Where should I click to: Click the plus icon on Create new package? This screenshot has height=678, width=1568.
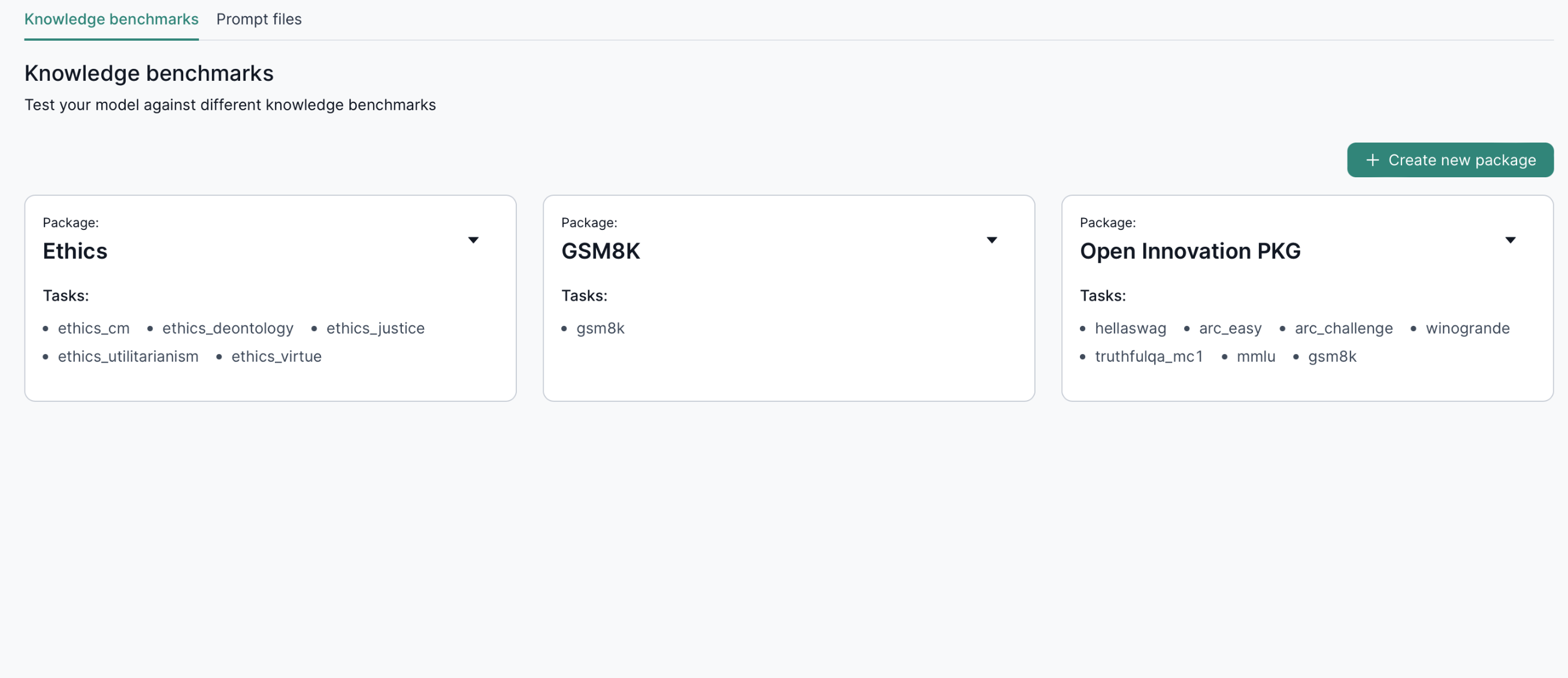click(x=1373, y=159)
